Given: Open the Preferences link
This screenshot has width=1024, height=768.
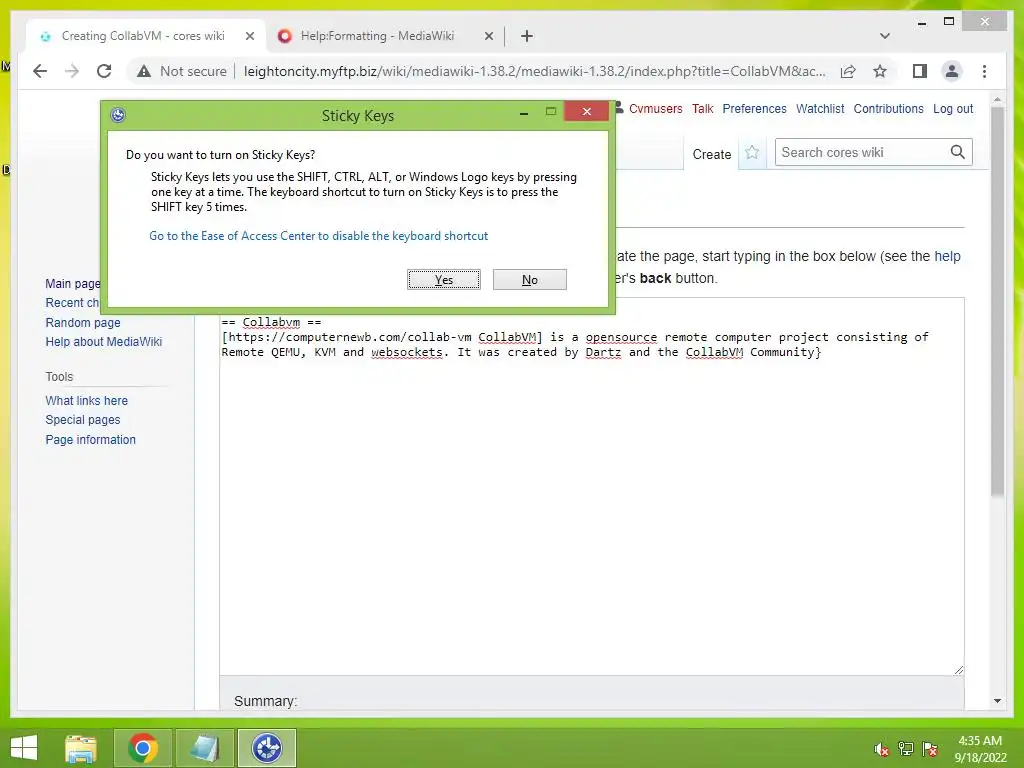Looking at the screenshot, I should click(754, 108).
